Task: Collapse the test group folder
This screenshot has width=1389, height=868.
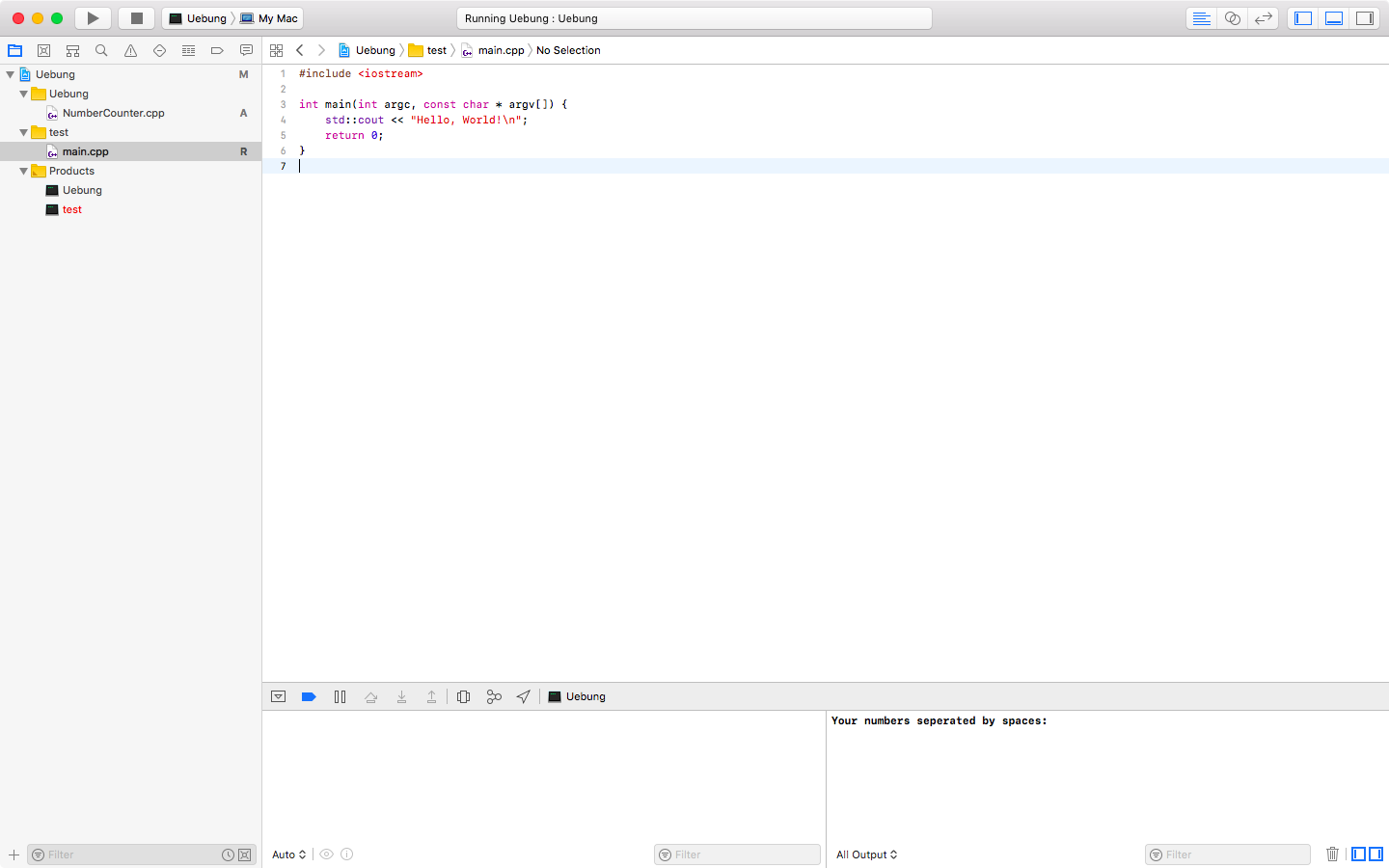Action: [24, 132]
